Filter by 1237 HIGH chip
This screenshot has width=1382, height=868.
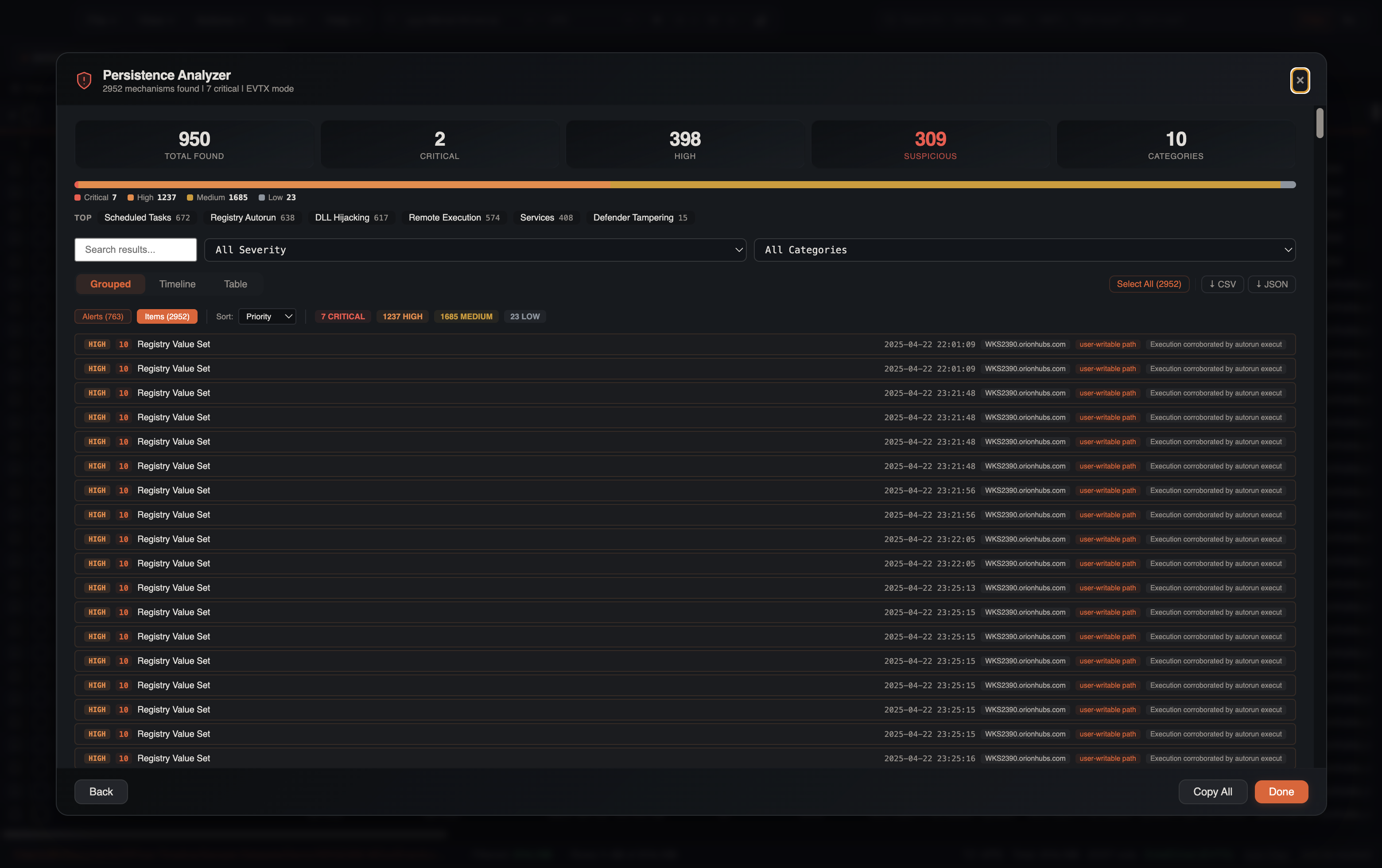coord(402,317)
